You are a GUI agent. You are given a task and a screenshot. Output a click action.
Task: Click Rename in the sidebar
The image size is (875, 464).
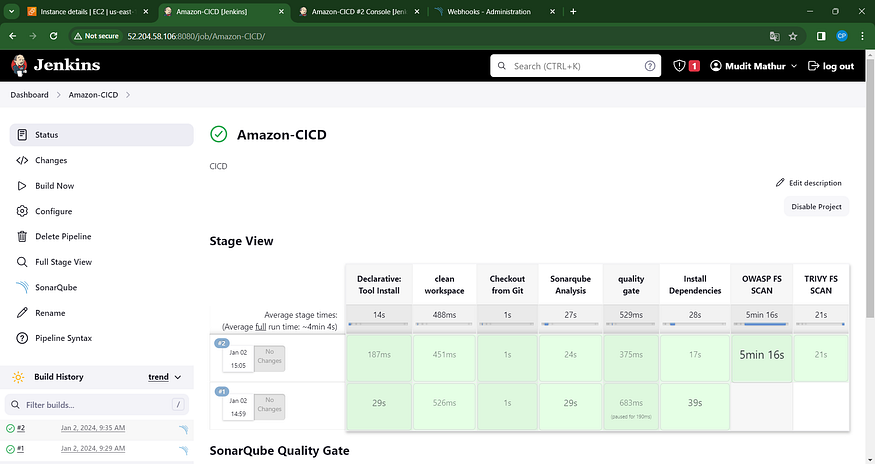[x=50, y=313]
